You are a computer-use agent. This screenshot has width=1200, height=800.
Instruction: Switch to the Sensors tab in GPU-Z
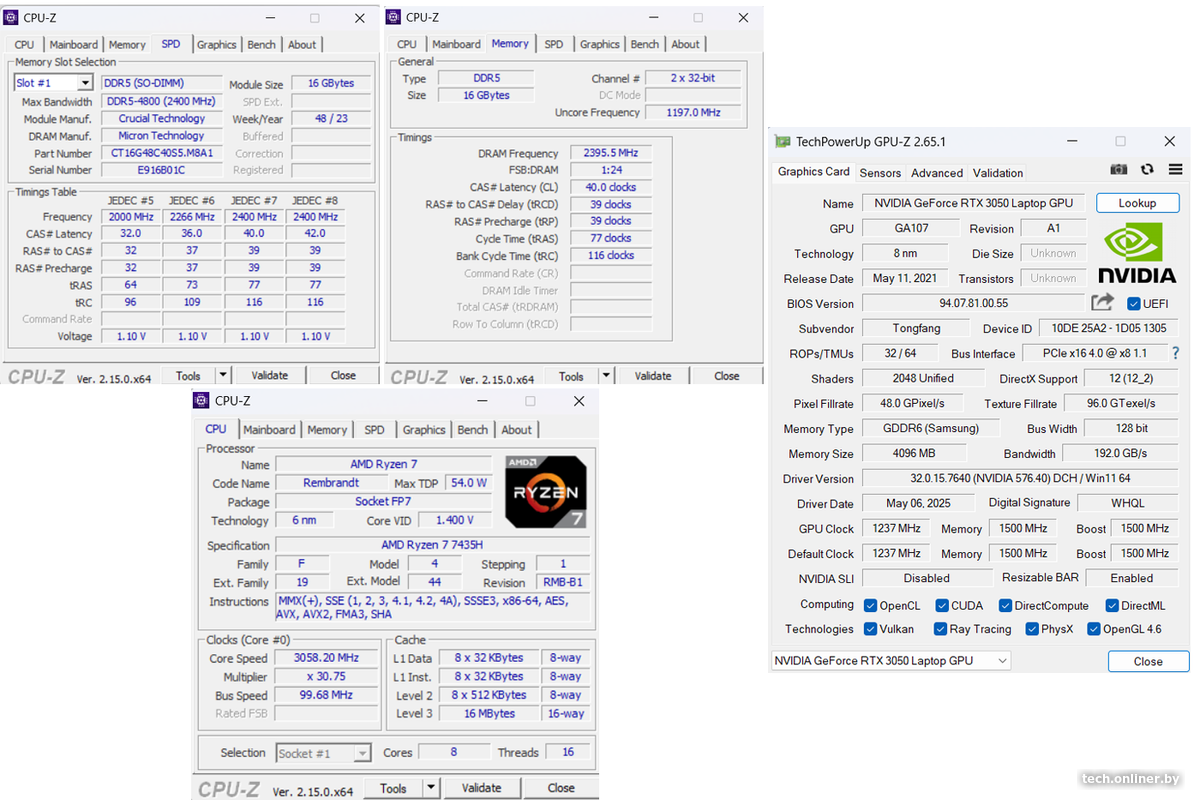point(880,172)
